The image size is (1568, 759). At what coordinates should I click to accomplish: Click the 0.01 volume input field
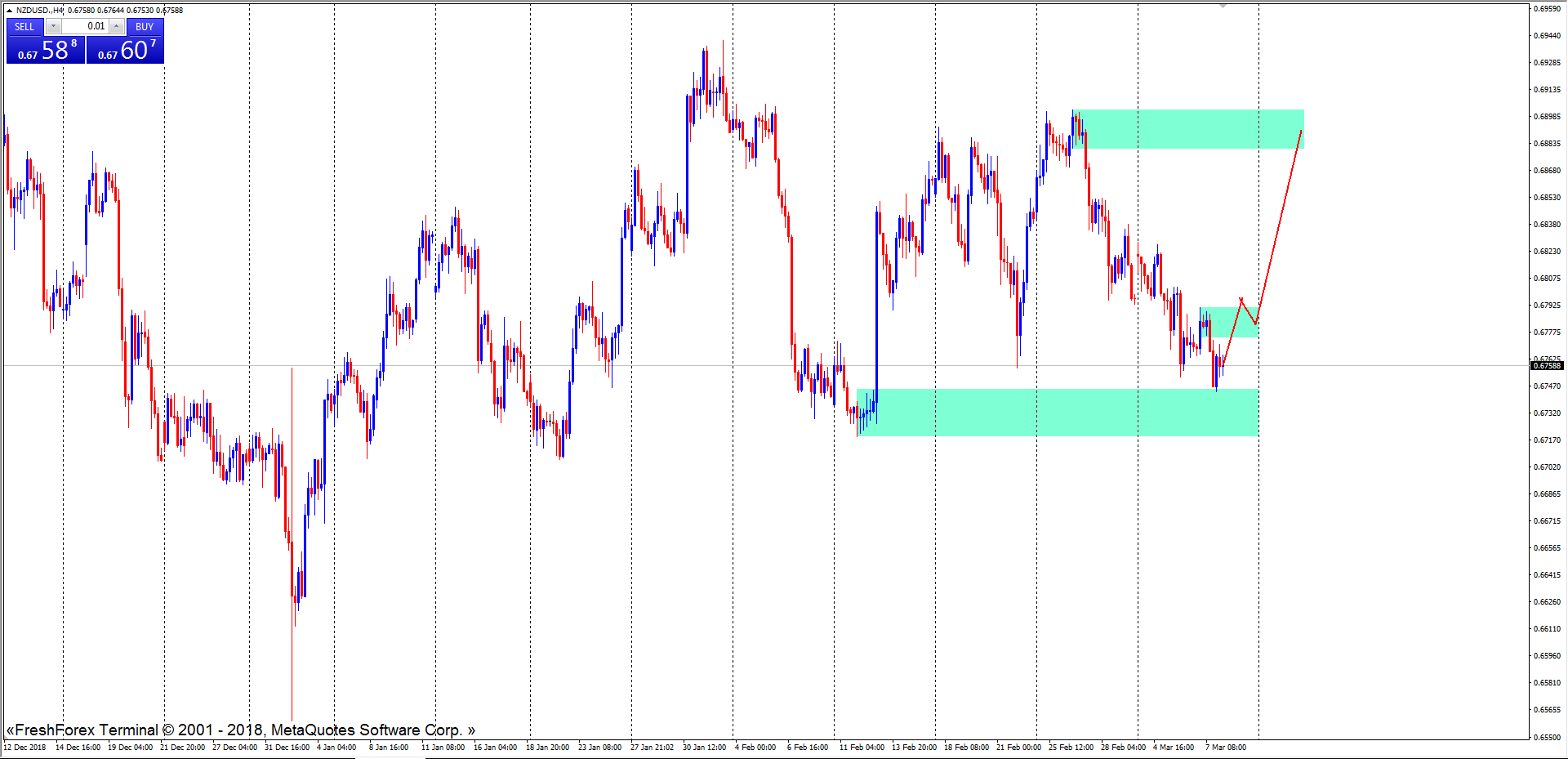(86, 27)
